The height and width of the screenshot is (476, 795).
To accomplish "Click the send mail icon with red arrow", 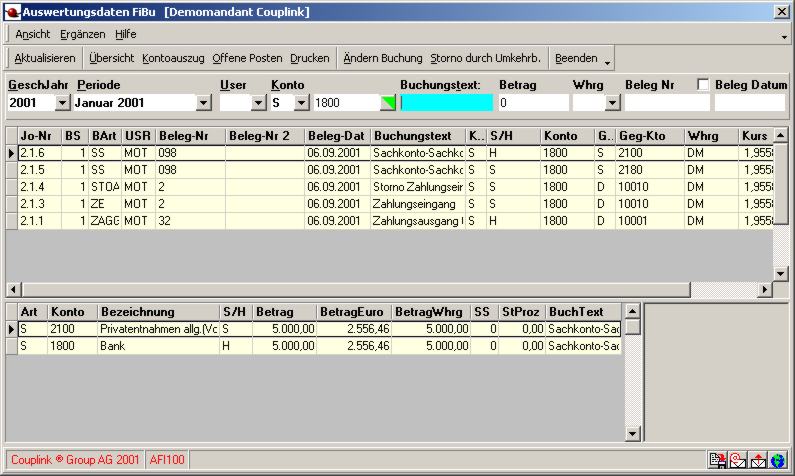I will [x=757, y=461].
